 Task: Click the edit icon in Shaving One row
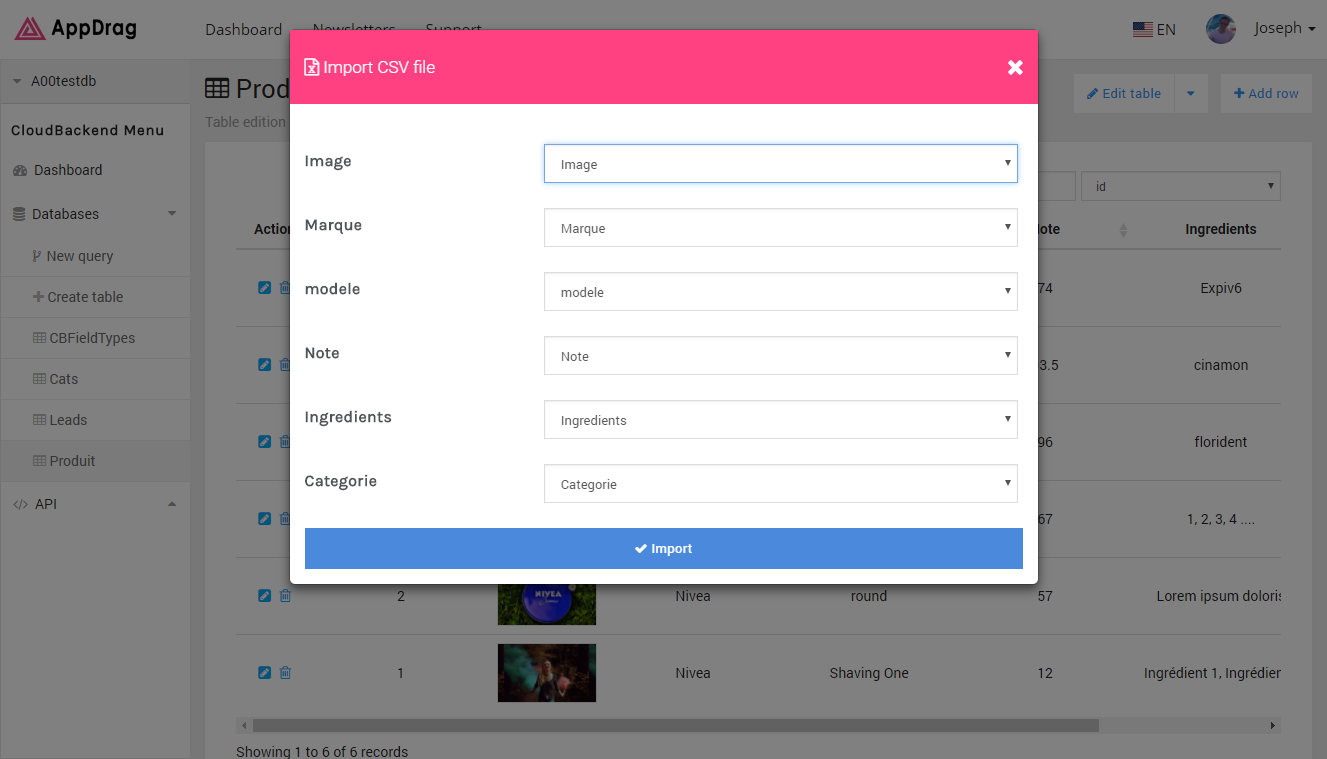tap(265, 673)
